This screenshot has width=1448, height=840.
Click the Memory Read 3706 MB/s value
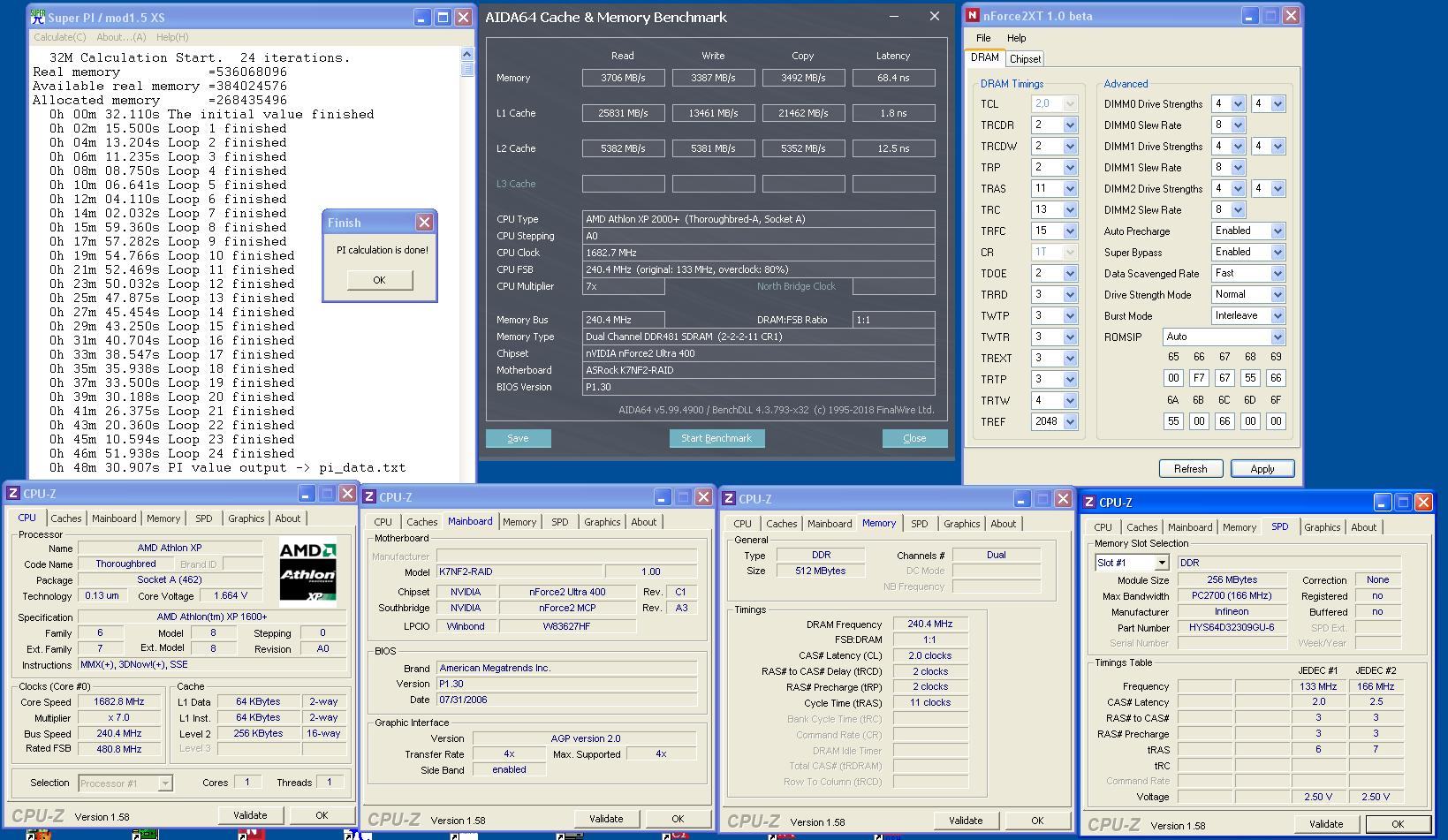pos(623,78)
